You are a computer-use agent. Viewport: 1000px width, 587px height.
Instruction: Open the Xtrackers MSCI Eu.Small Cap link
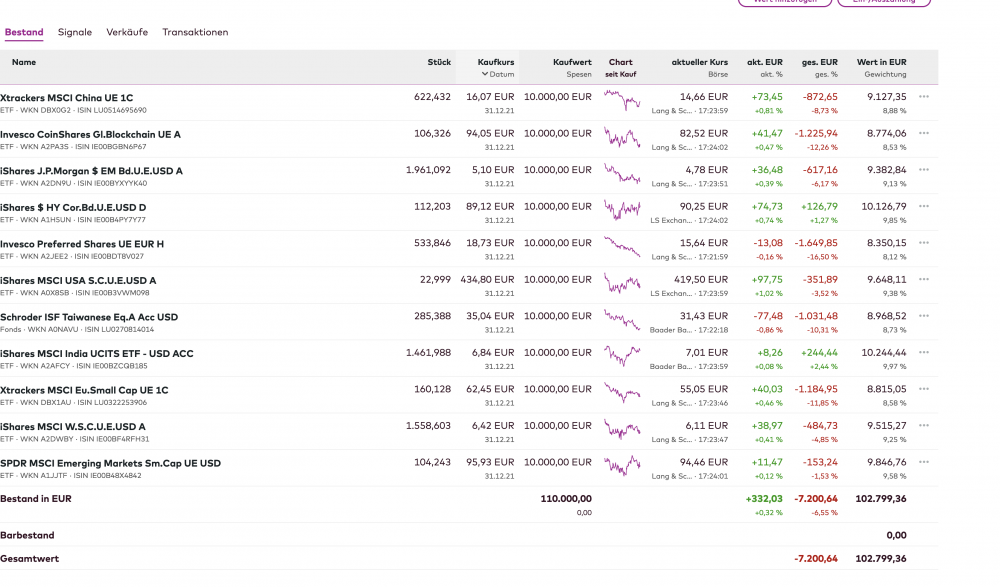pyautogui.click(x=84, y=390)
